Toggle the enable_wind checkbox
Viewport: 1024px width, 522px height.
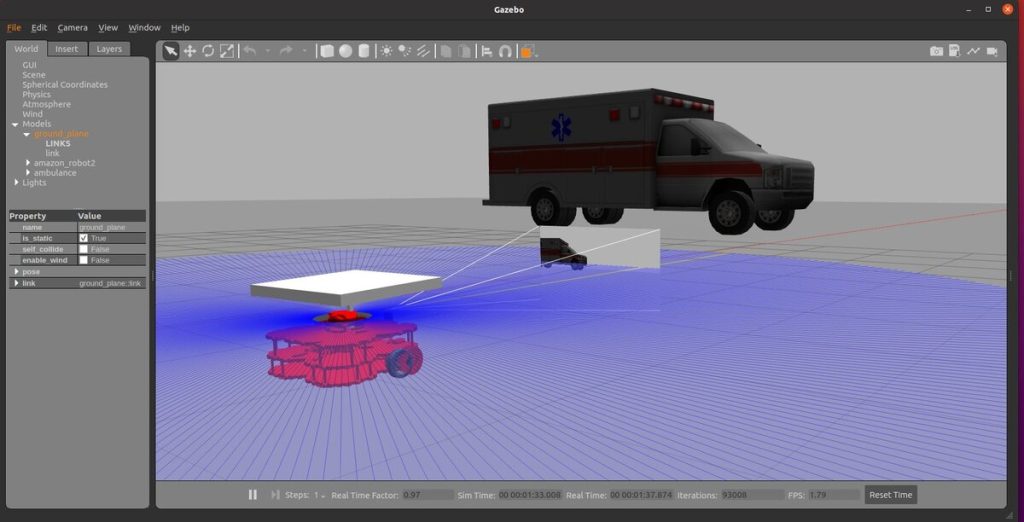click(x=84, y=260)
